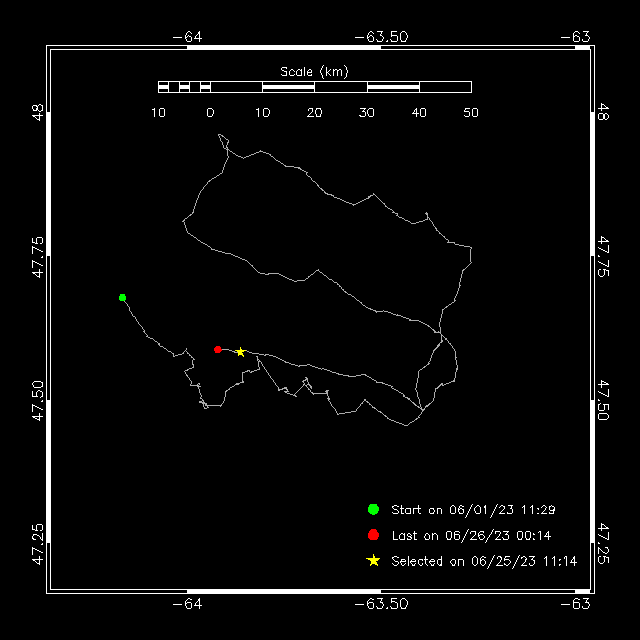Click the green start point marker on track
This screenshot has width=640, height=640.
(x=122, y=298)
